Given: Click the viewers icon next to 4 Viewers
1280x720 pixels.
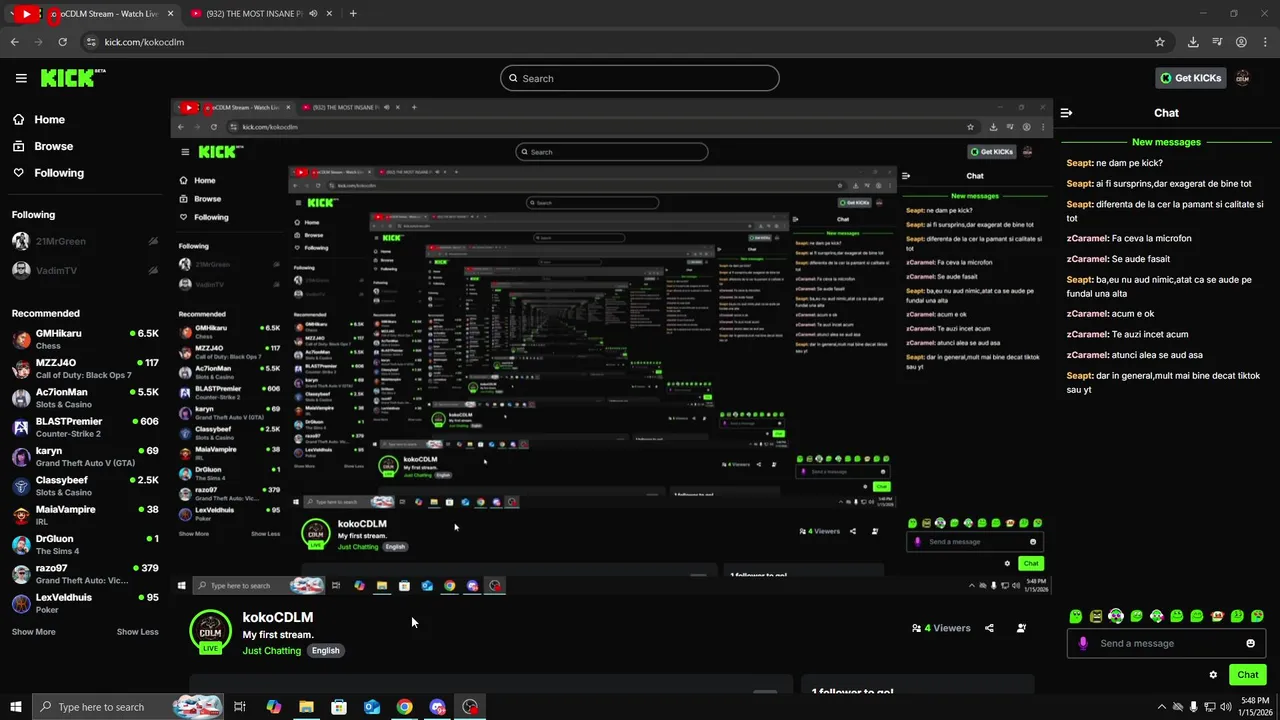Looking at the screenshot, I should pyautogui.click(x=916, y=628).
